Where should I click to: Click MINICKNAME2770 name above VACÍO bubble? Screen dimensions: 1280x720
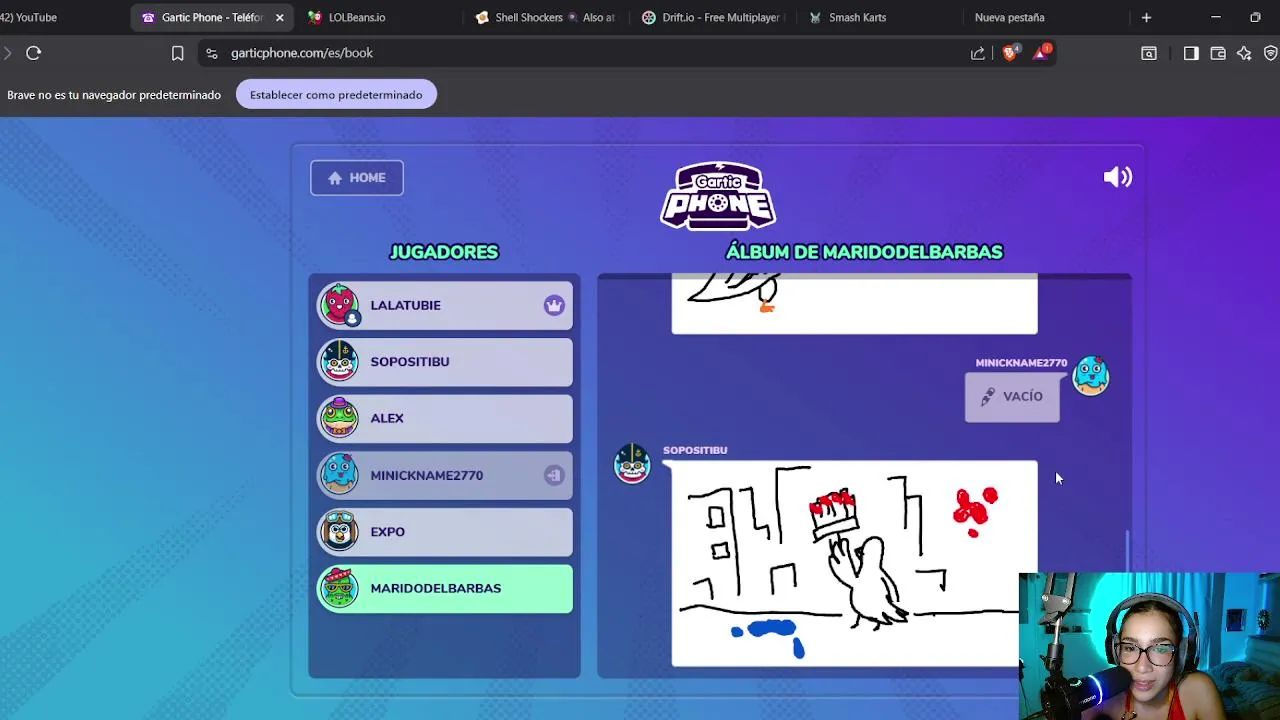pyautogui.click(x=1021, y=363)
